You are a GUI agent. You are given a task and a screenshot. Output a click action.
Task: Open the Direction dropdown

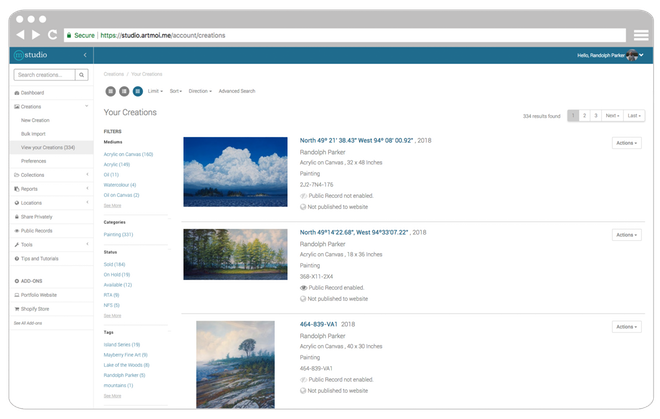tap(200, 91)
